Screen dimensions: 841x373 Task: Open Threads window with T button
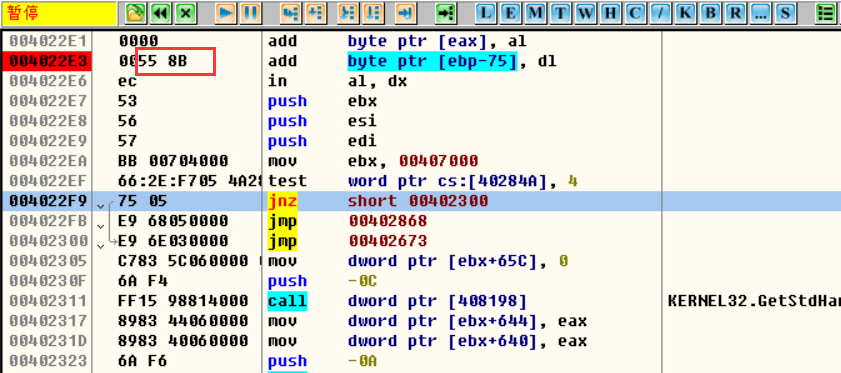click(x=560, y=12)
